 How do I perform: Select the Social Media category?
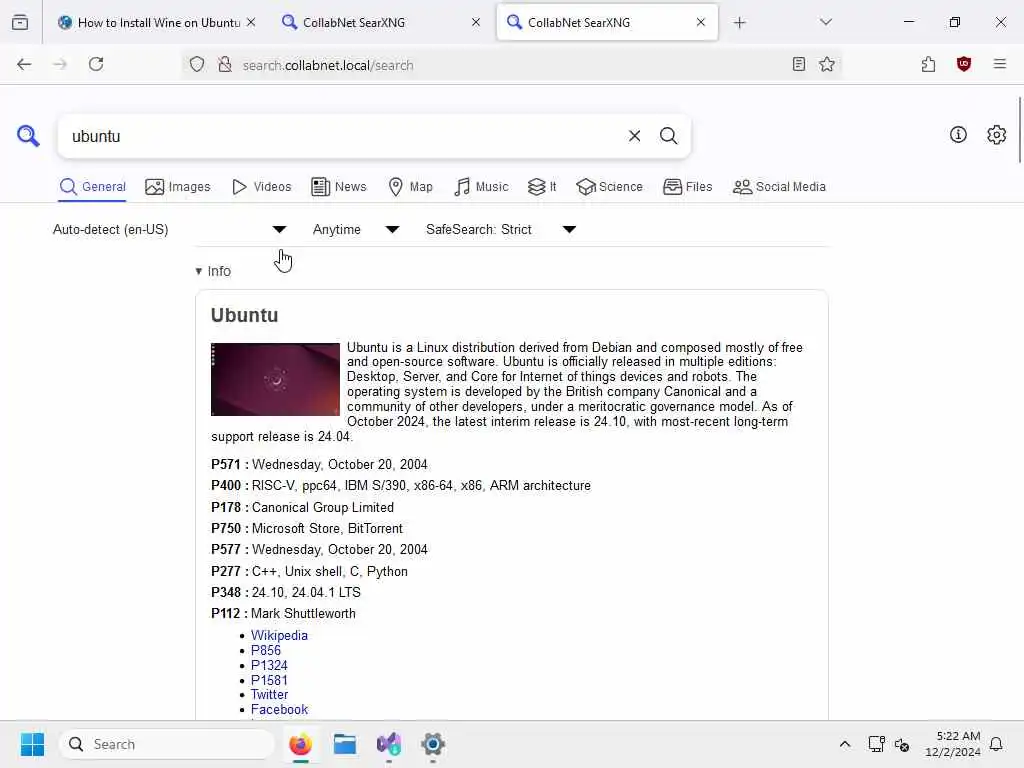pyautogui.click(x=779, y=187)
